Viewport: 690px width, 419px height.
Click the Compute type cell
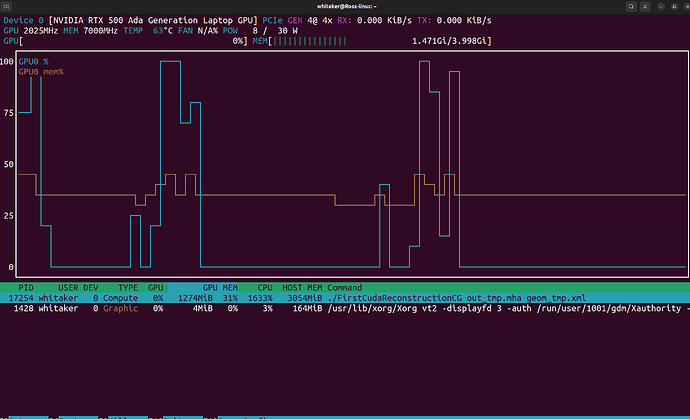[121, 298]
